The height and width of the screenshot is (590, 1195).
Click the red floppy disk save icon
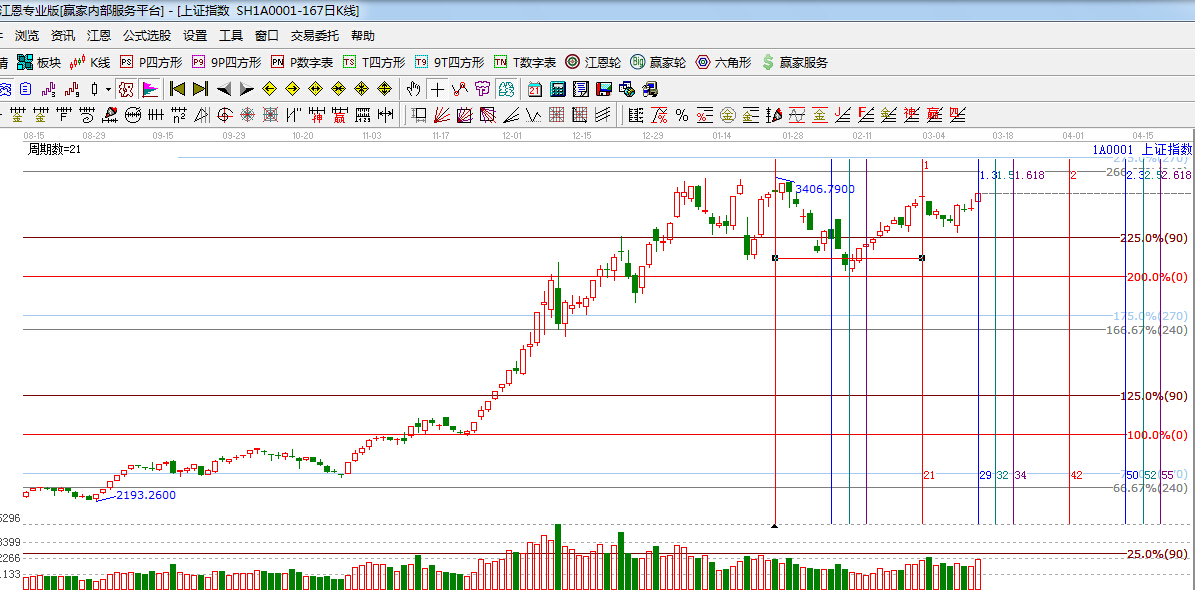[x=604, y=89]
